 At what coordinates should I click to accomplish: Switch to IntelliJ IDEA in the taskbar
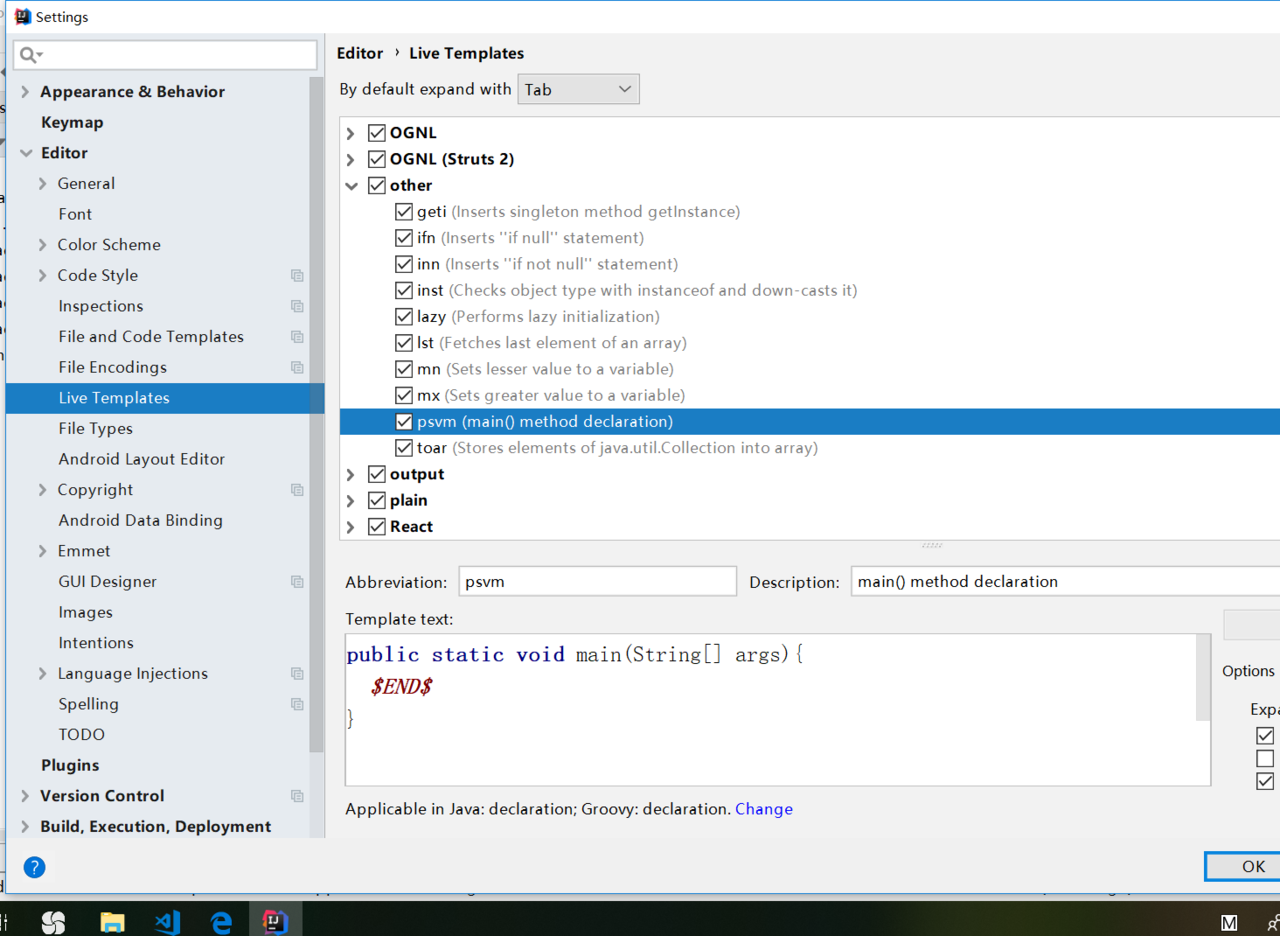[x=275, y=921]
